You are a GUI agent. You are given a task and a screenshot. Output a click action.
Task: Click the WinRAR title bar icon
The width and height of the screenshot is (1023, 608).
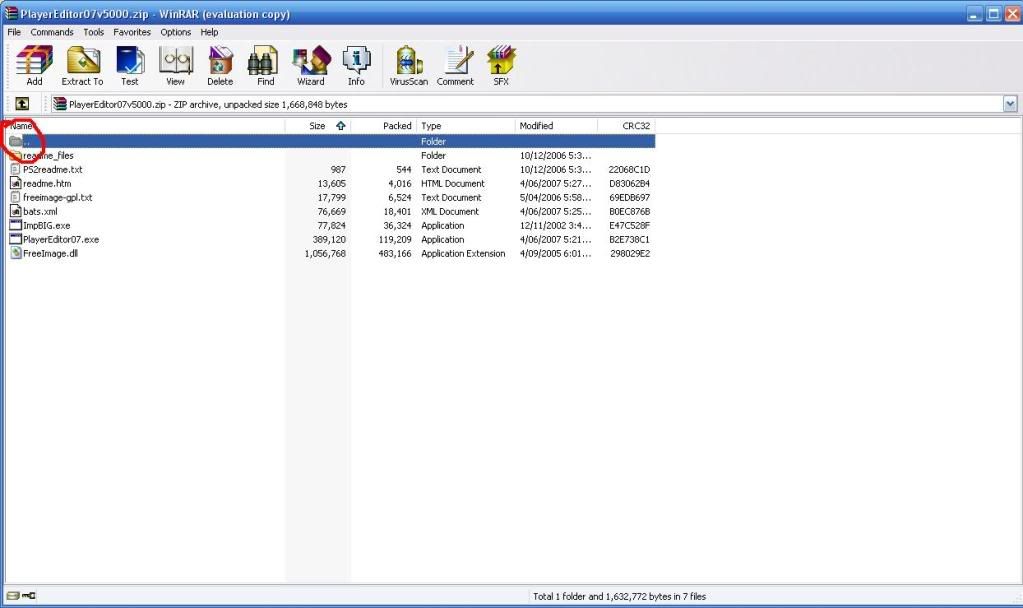point(11,13)
